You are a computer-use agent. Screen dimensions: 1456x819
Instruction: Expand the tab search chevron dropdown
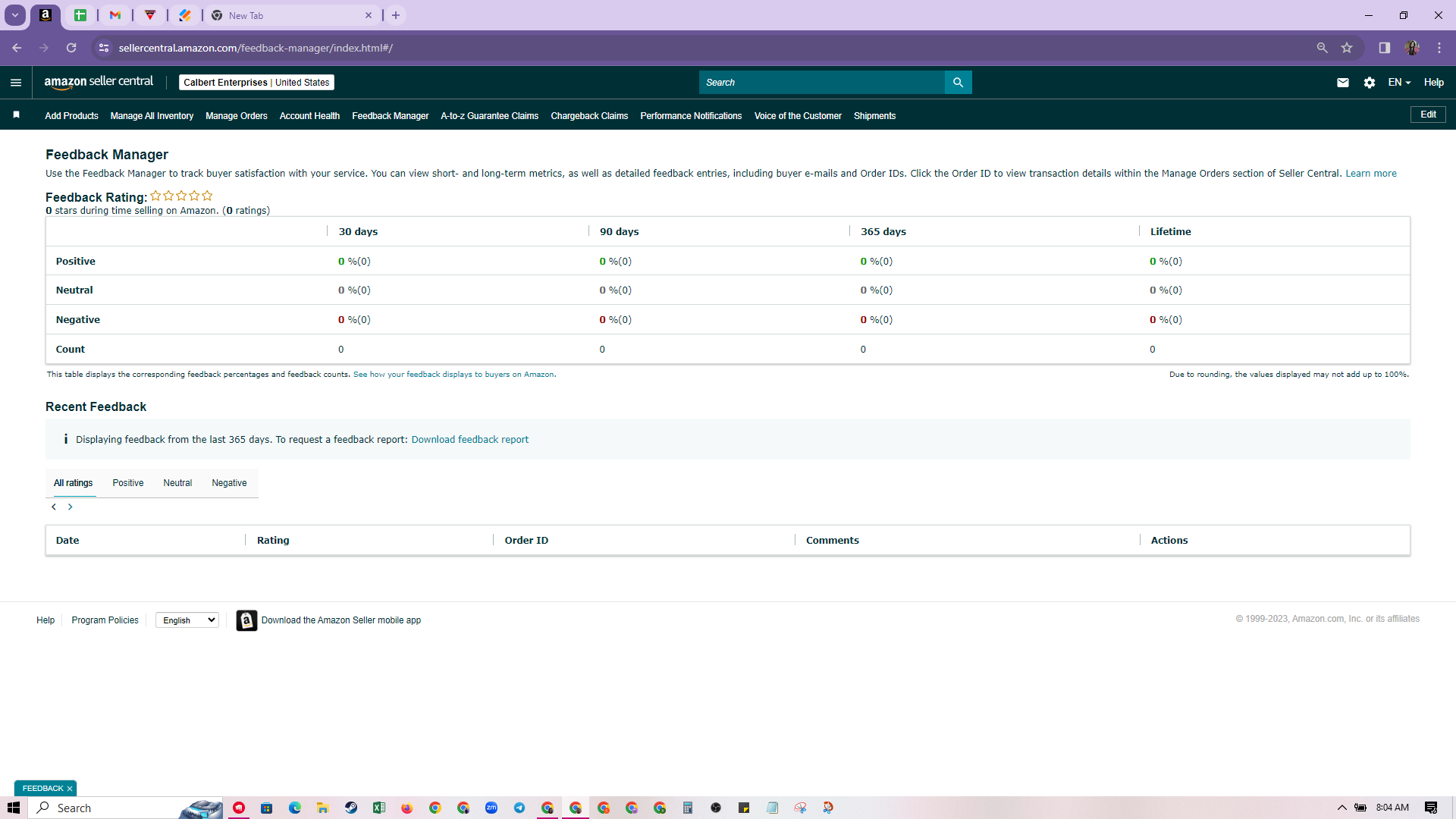pos(15,15)
